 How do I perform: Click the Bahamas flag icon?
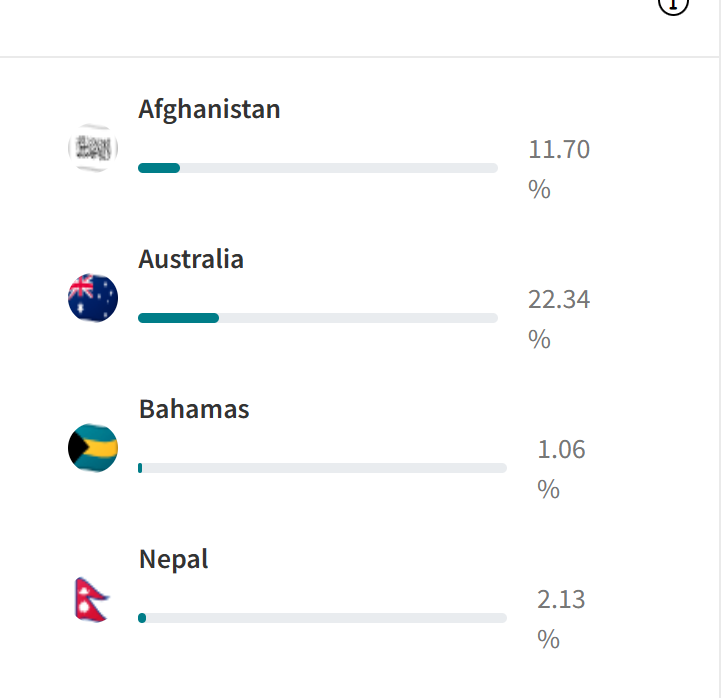point(93,447)
